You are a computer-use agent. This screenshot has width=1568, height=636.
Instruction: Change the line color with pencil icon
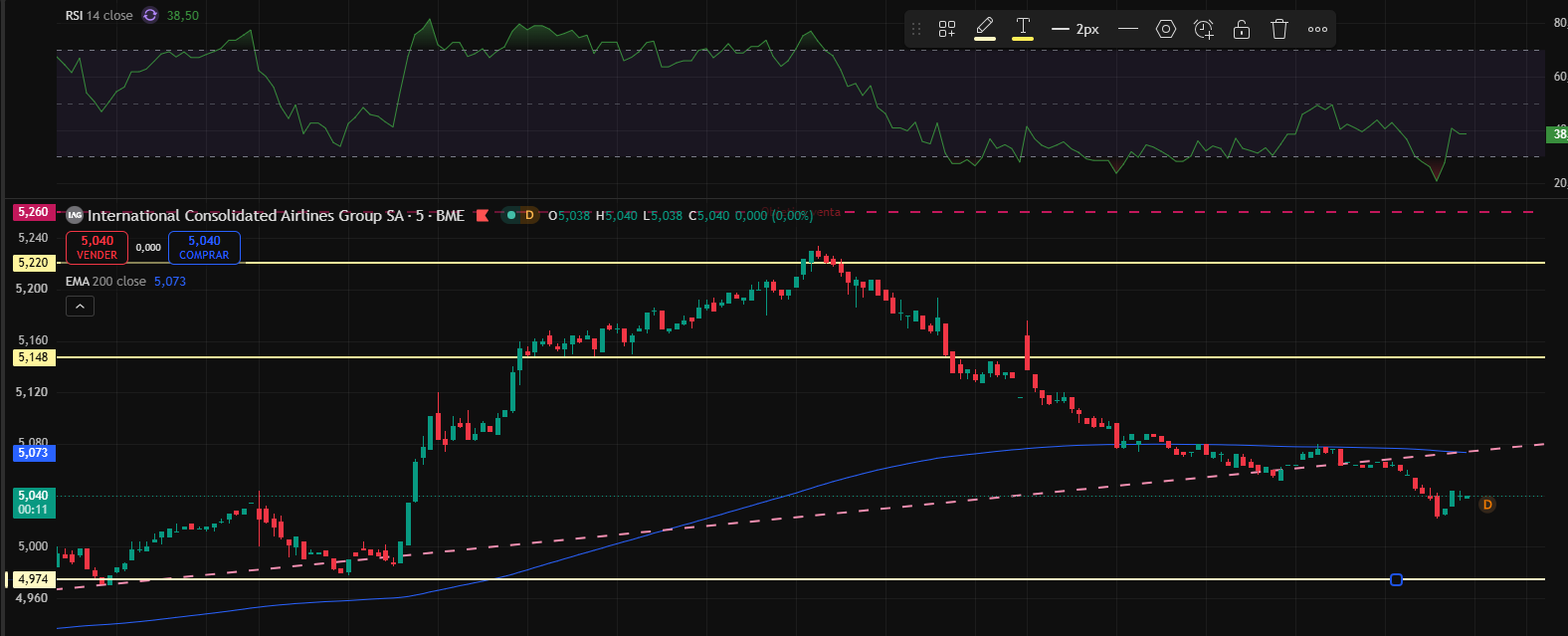point(985,28)
